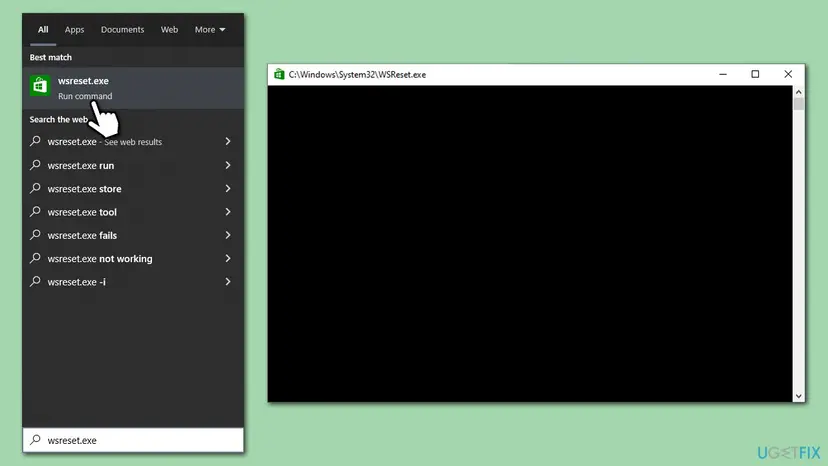Click the search input box containing wsreset.exe
Viewport: 828px width, 466px height.
click(133, 440)
